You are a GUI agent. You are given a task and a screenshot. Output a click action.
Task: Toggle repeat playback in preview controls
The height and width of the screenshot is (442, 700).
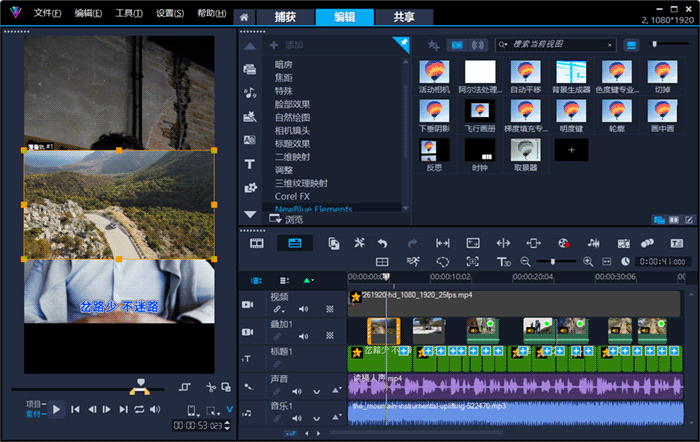click(x=139, y=409)
